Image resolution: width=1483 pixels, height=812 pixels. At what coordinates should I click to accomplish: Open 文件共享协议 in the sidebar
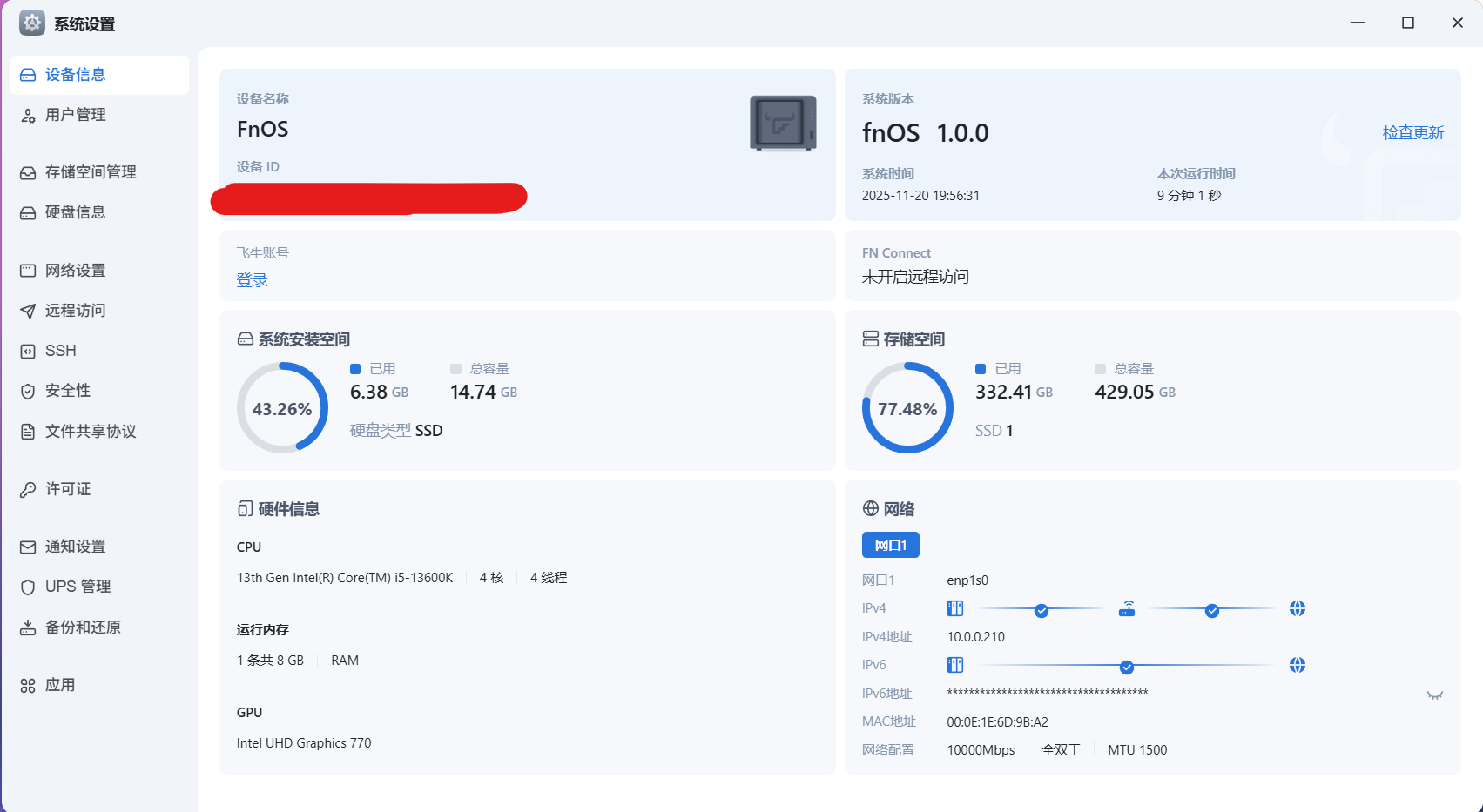point(91,432)
